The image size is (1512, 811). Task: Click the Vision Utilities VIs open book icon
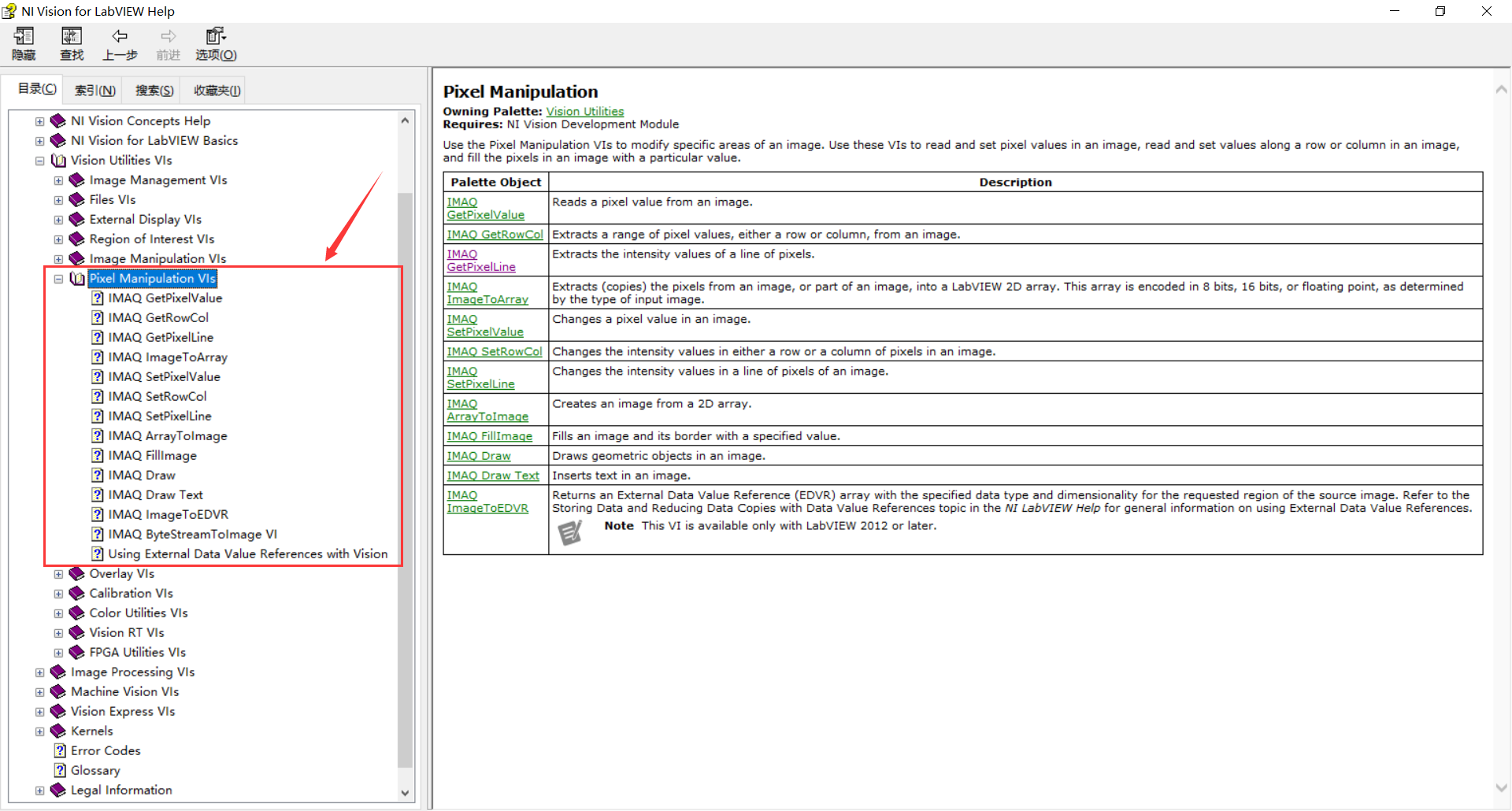pyautogui.click(x=58, y=160)
